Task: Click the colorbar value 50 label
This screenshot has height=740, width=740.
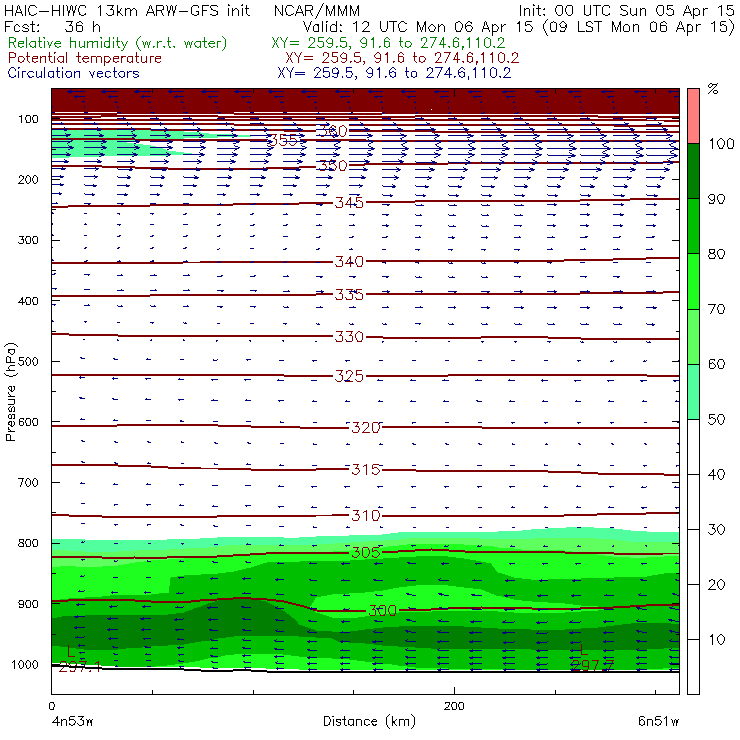Action: (716, 420)
